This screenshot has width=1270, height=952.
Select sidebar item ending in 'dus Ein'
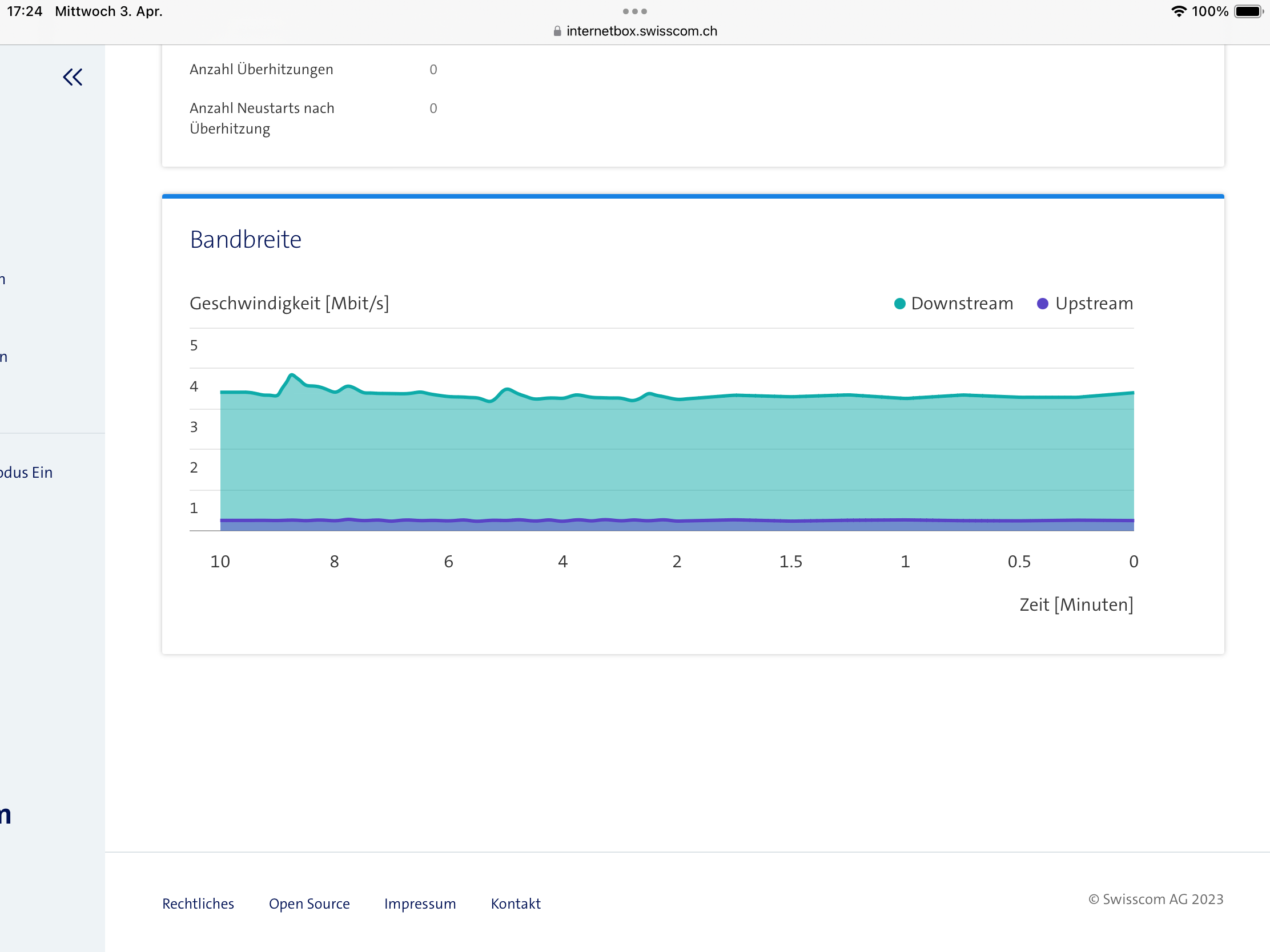[26, 472]
